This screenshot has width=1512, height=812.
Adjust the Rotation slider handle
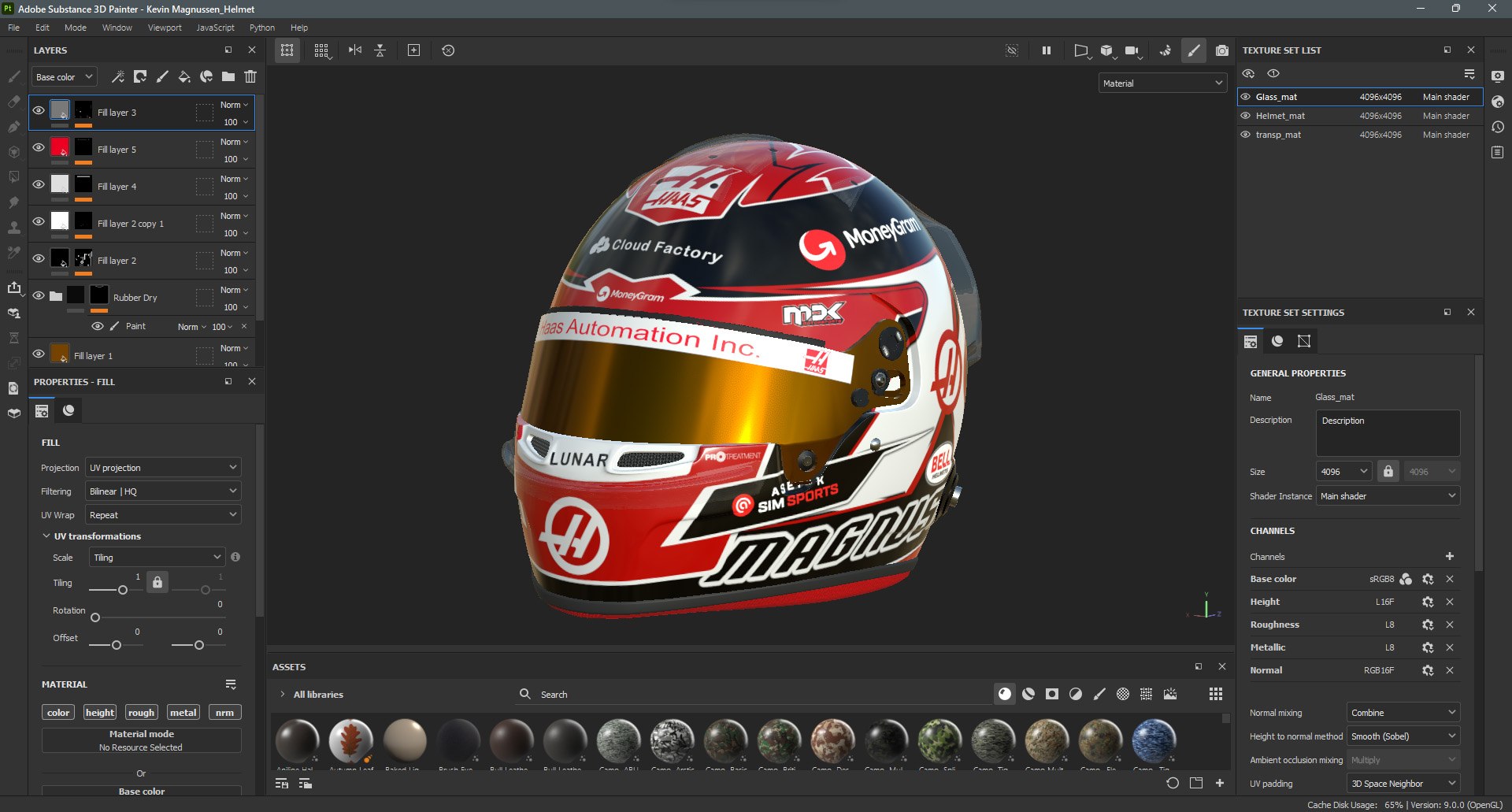tap(95, 617)
